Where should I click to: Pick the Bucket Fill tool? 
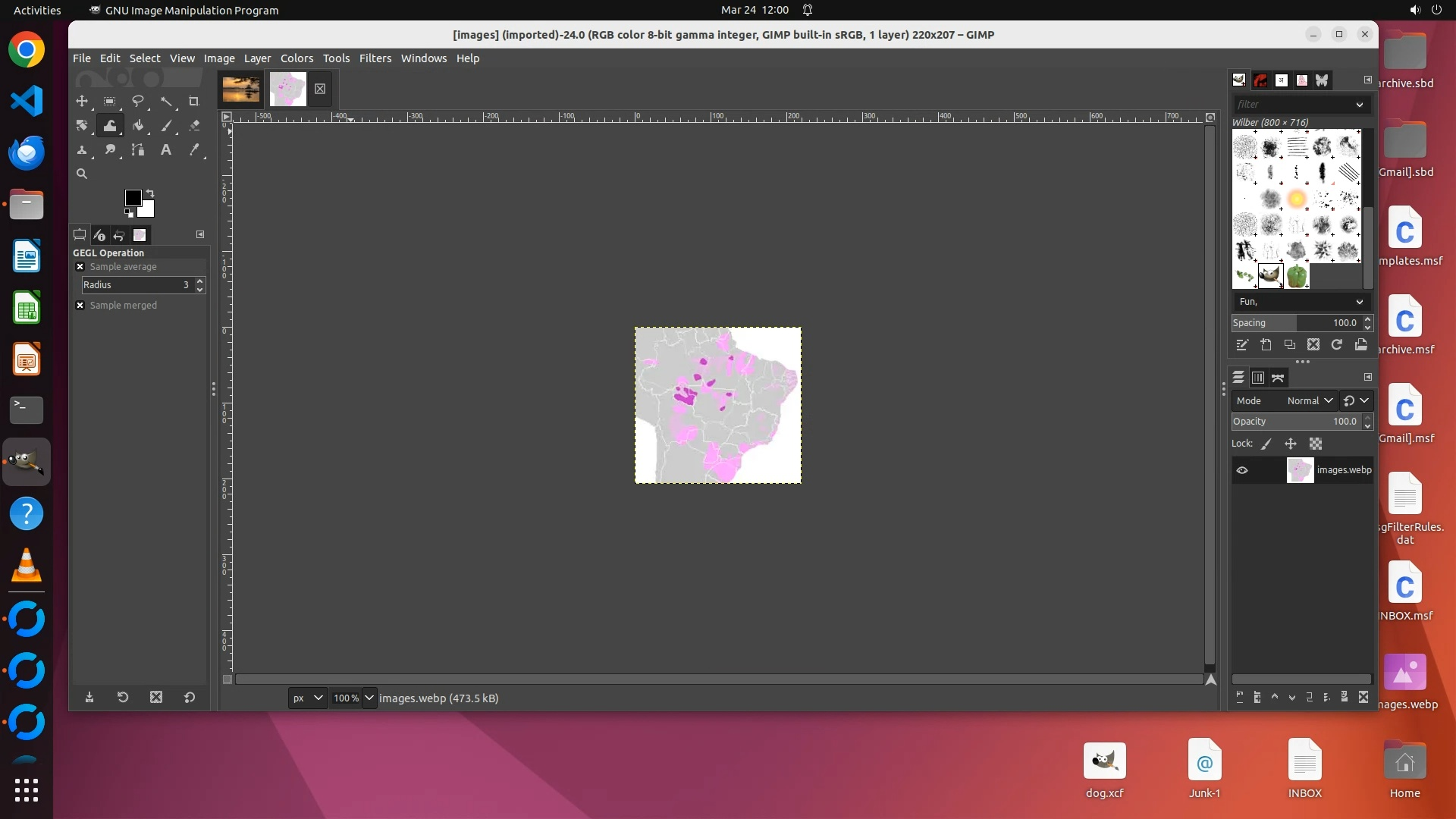point(138,125)
